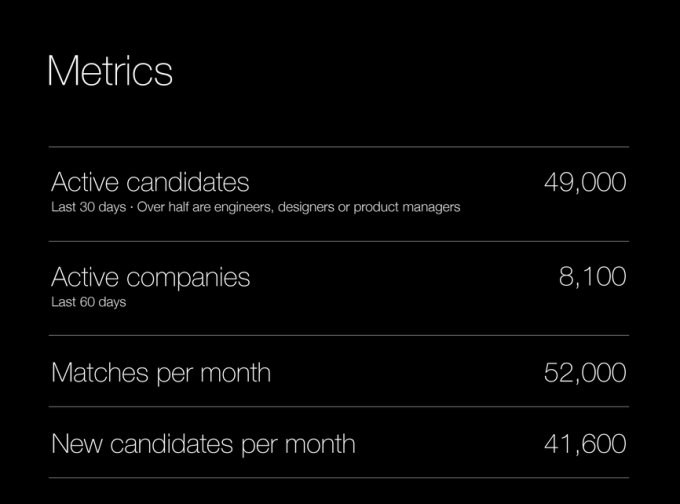Click the Metrics slide title
The height and width of the screenshot is (504, 680).
point(109,72)
